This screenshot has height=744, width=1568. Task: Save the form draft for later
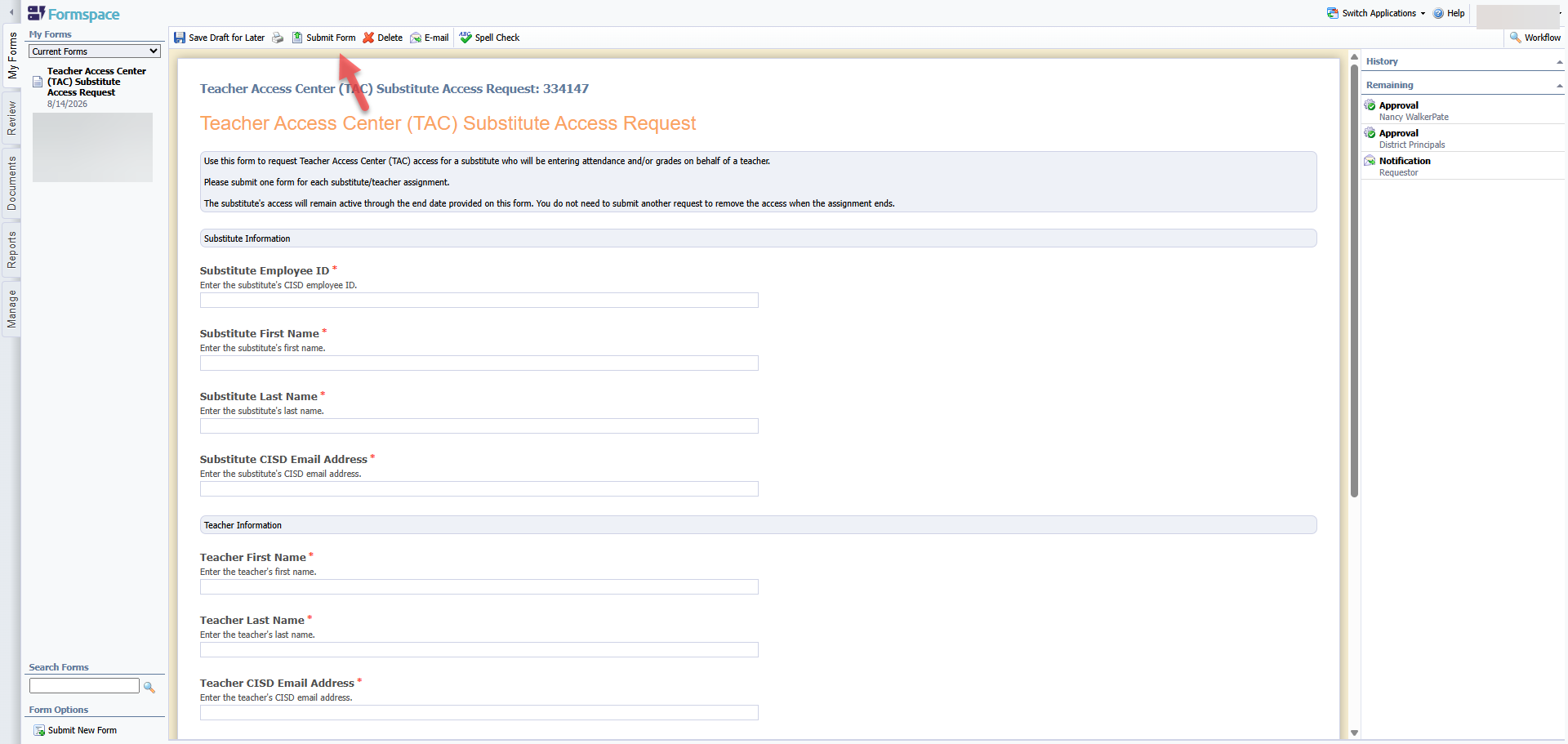tap(219, 38)
